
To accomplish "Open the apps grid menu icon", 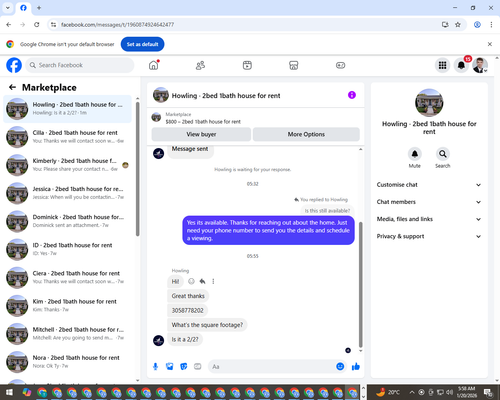I will pos(442,65).
